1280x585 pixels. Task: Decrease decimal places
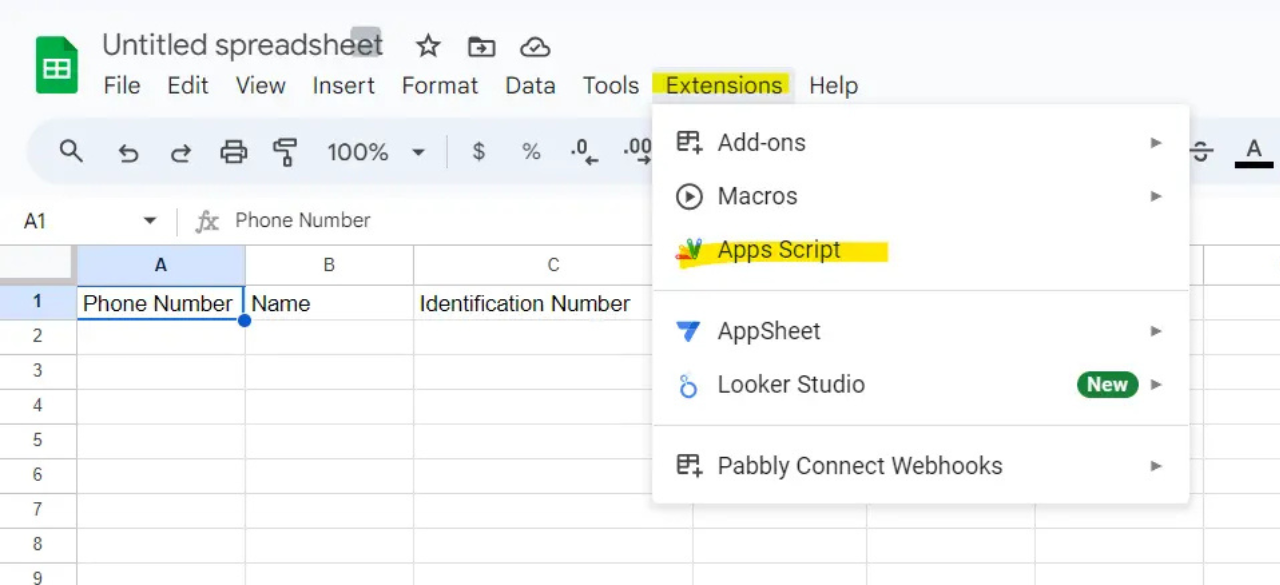[584, 152]
